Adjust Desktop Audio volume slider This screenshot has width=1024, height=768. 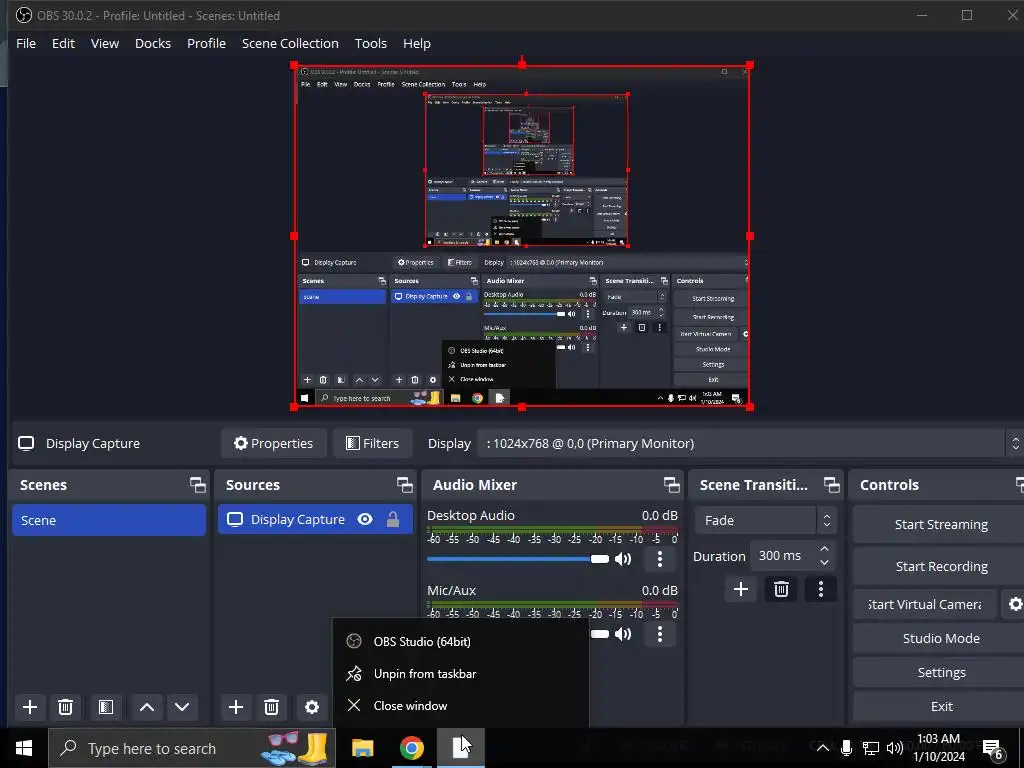pyautogui.click(x=518, y=559)
